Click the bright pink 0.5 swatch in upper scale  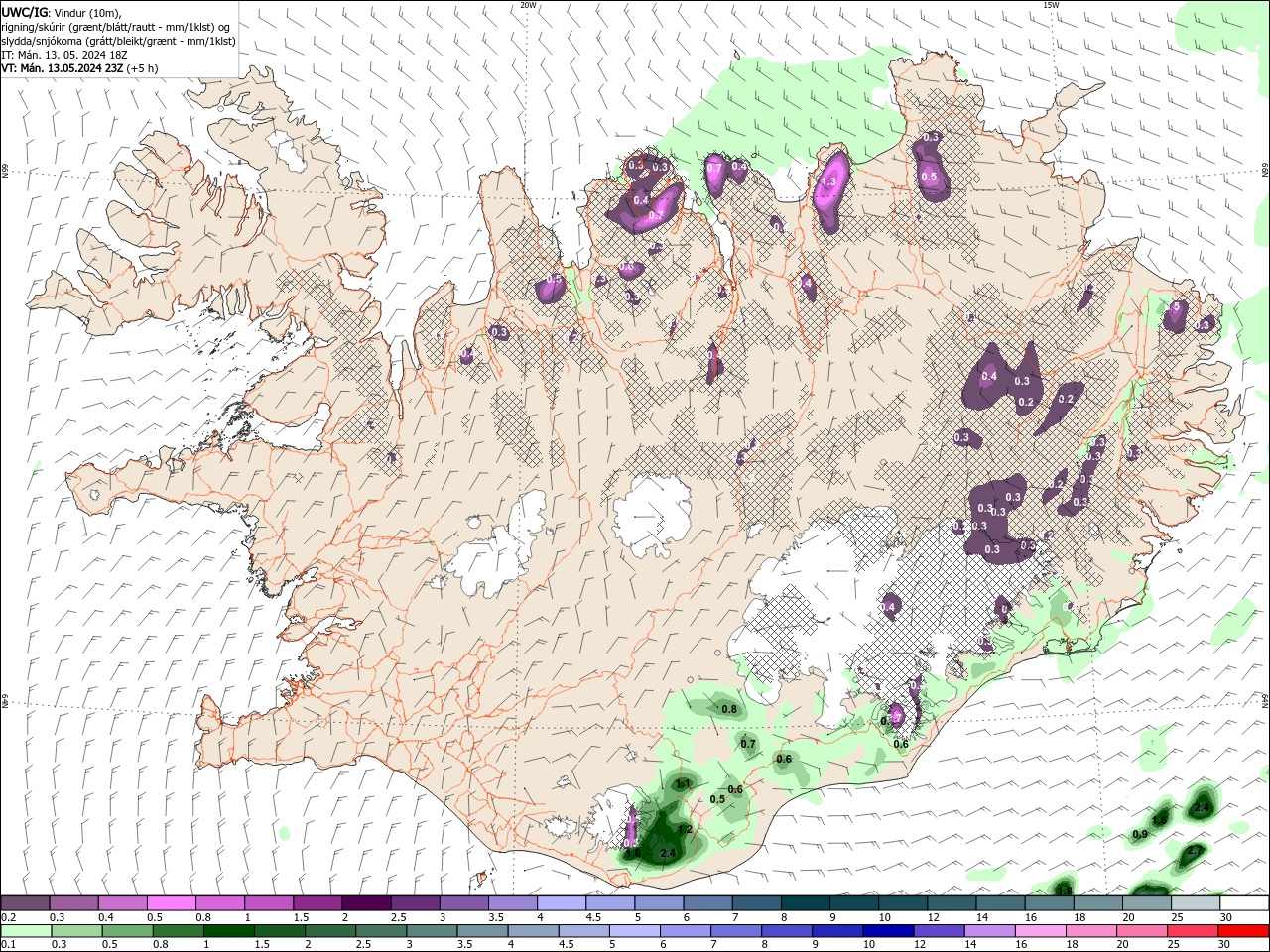pyautogui.click(x=171, y=903)
